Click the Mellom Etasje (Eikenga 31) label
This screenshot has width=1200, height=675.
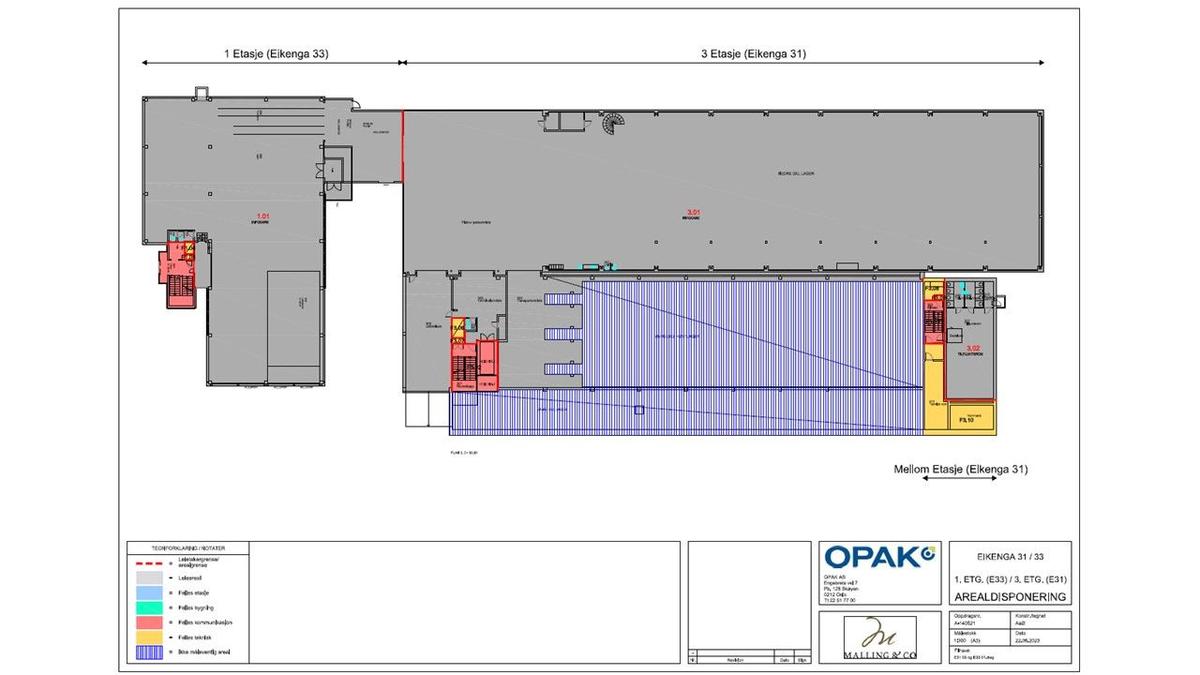(960, 468)
